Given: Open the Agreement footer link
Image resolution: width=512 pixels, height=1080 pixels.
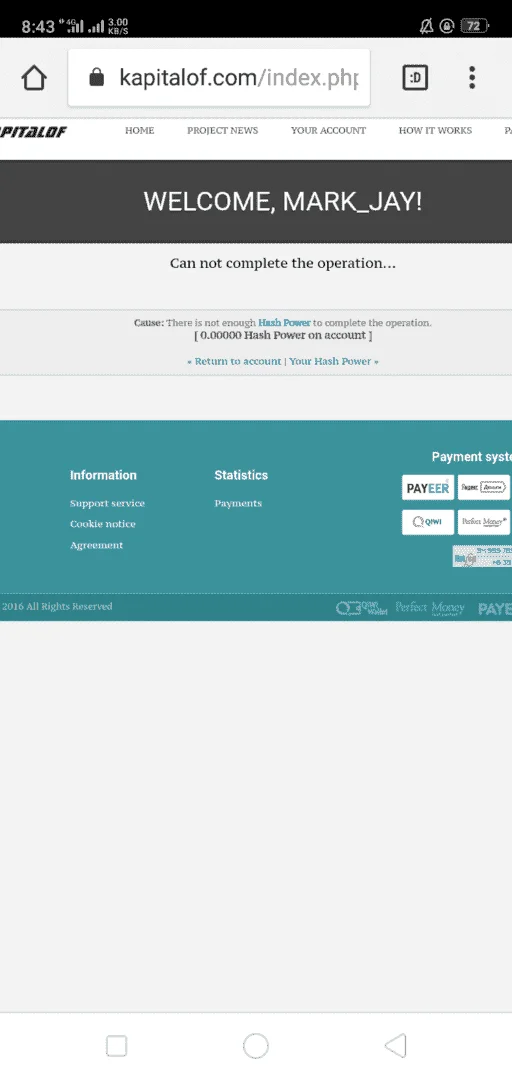Looking at the screenshot, I should point(96,546).
